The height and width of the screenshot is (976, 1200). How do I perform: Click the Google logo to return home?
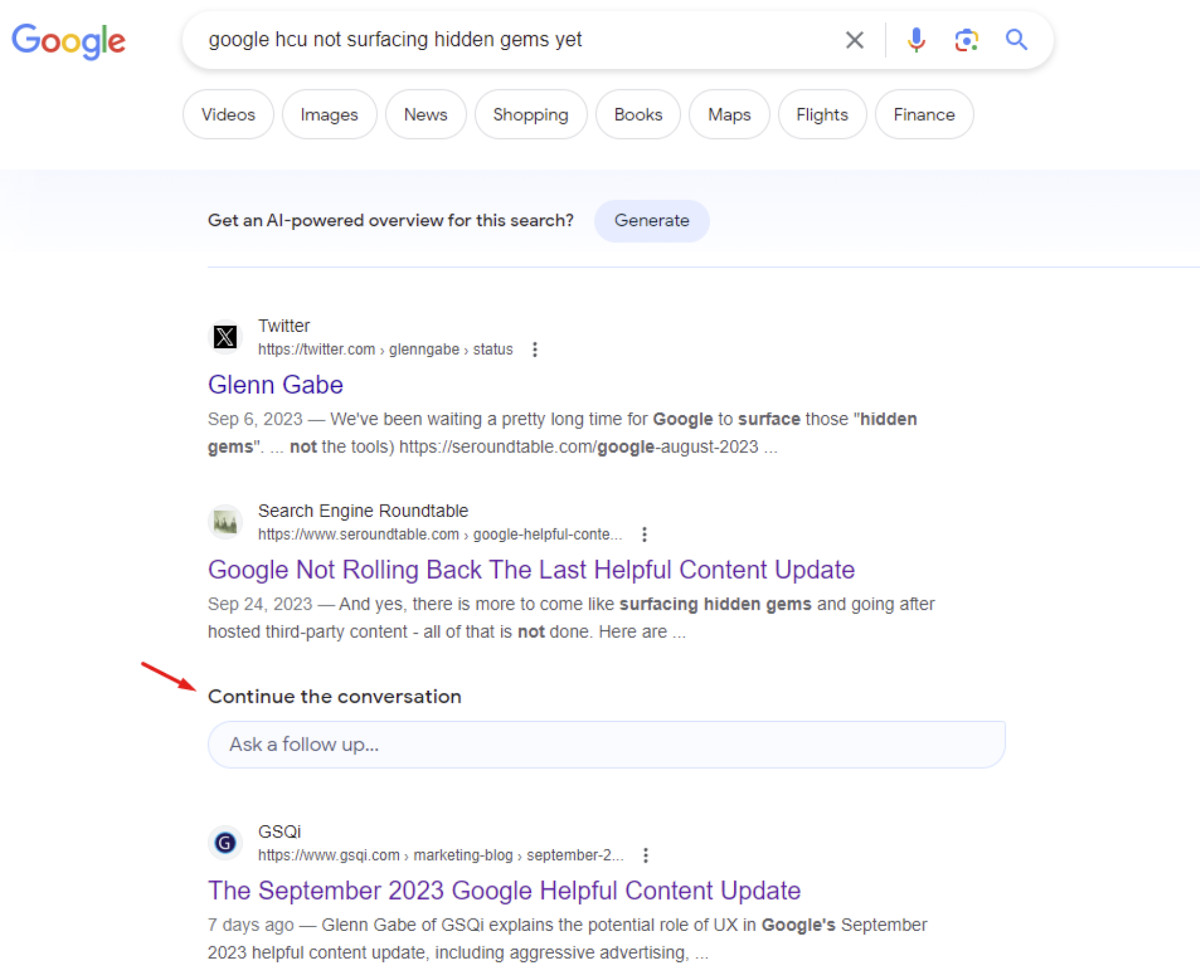tap(68, 42)
